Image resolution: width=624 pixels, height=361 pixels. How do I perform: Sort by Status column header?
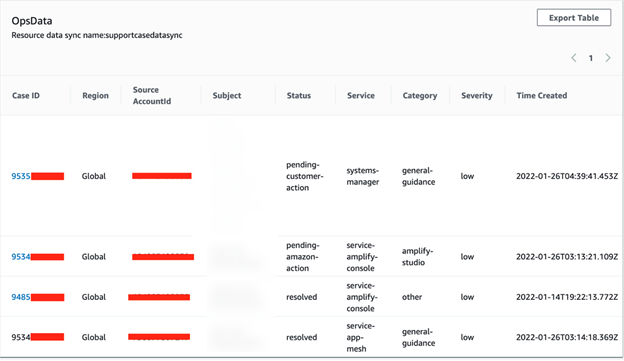click(x=299, y=96)
